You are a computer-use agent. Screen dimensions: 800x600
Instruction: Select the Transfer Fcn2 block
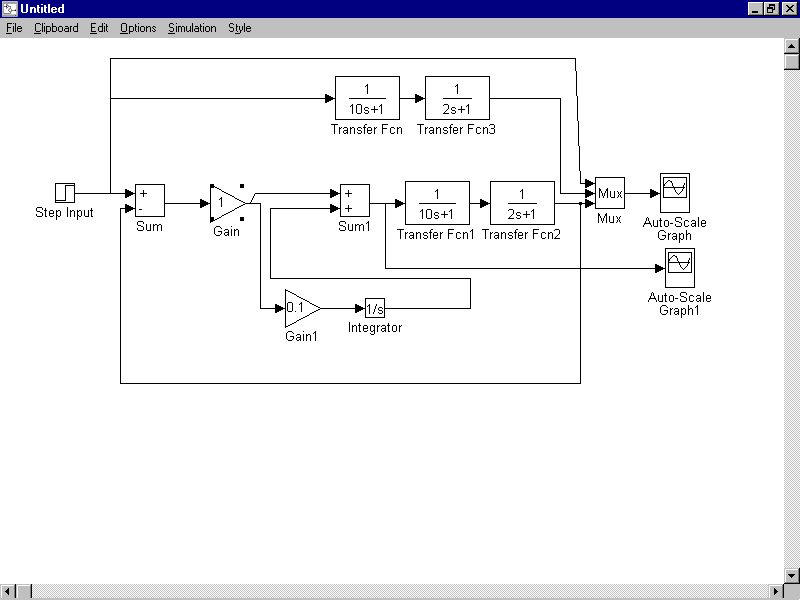522,203
